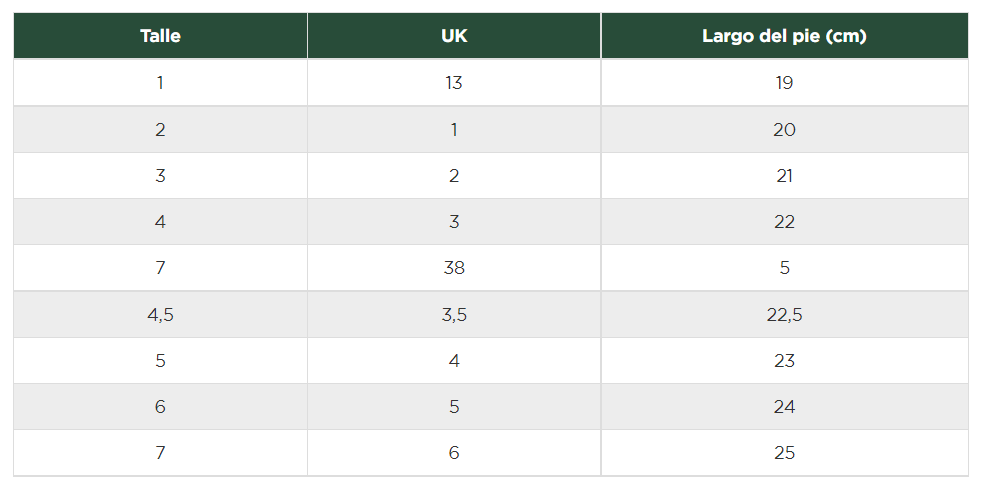Click UK size 13 cell
983x490 pixels.
(x=454, y=83)
